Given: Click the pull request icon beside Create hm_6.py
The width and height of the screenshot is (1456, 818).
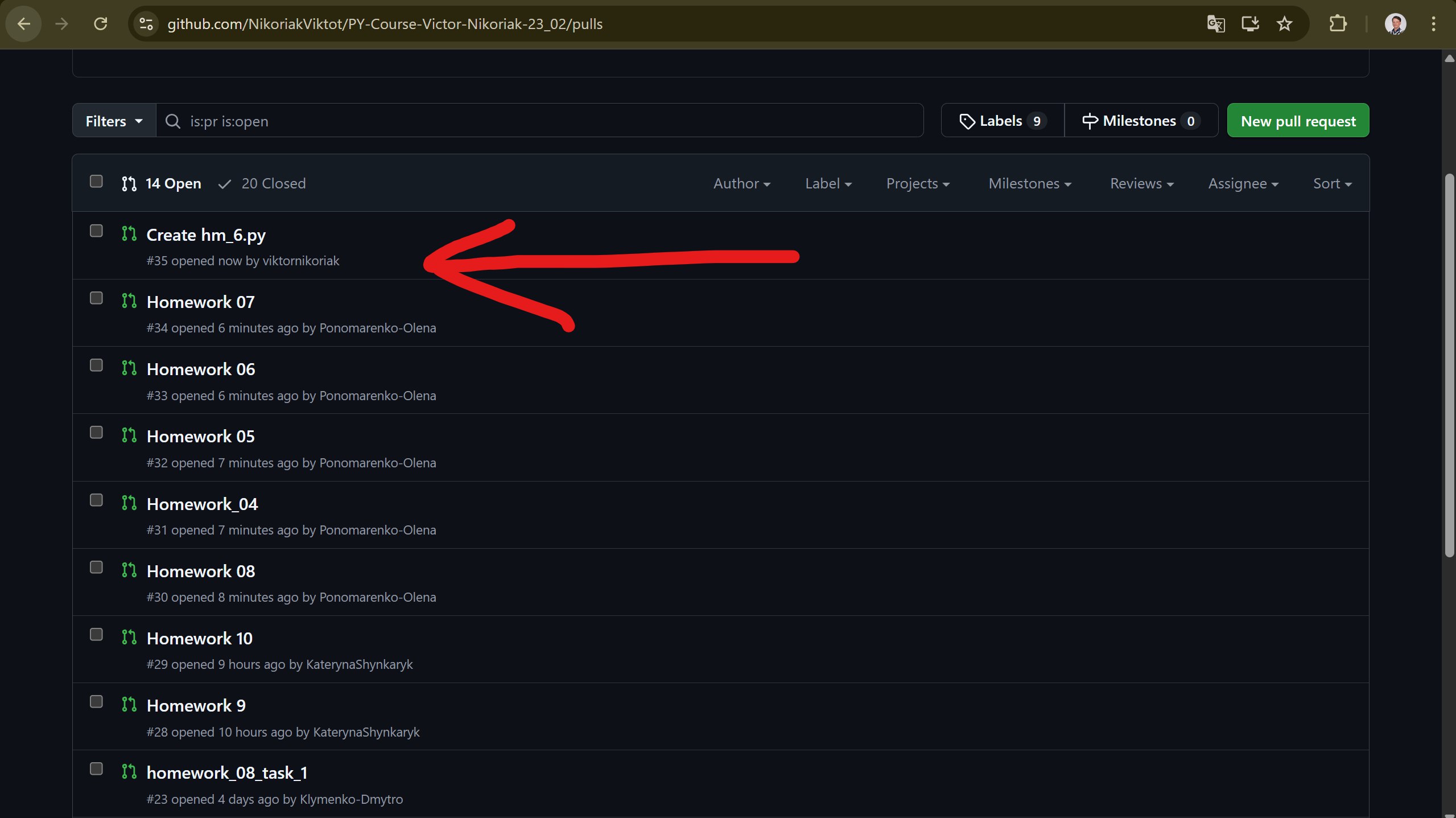Looking at the screenshot, I should [129, 233].
